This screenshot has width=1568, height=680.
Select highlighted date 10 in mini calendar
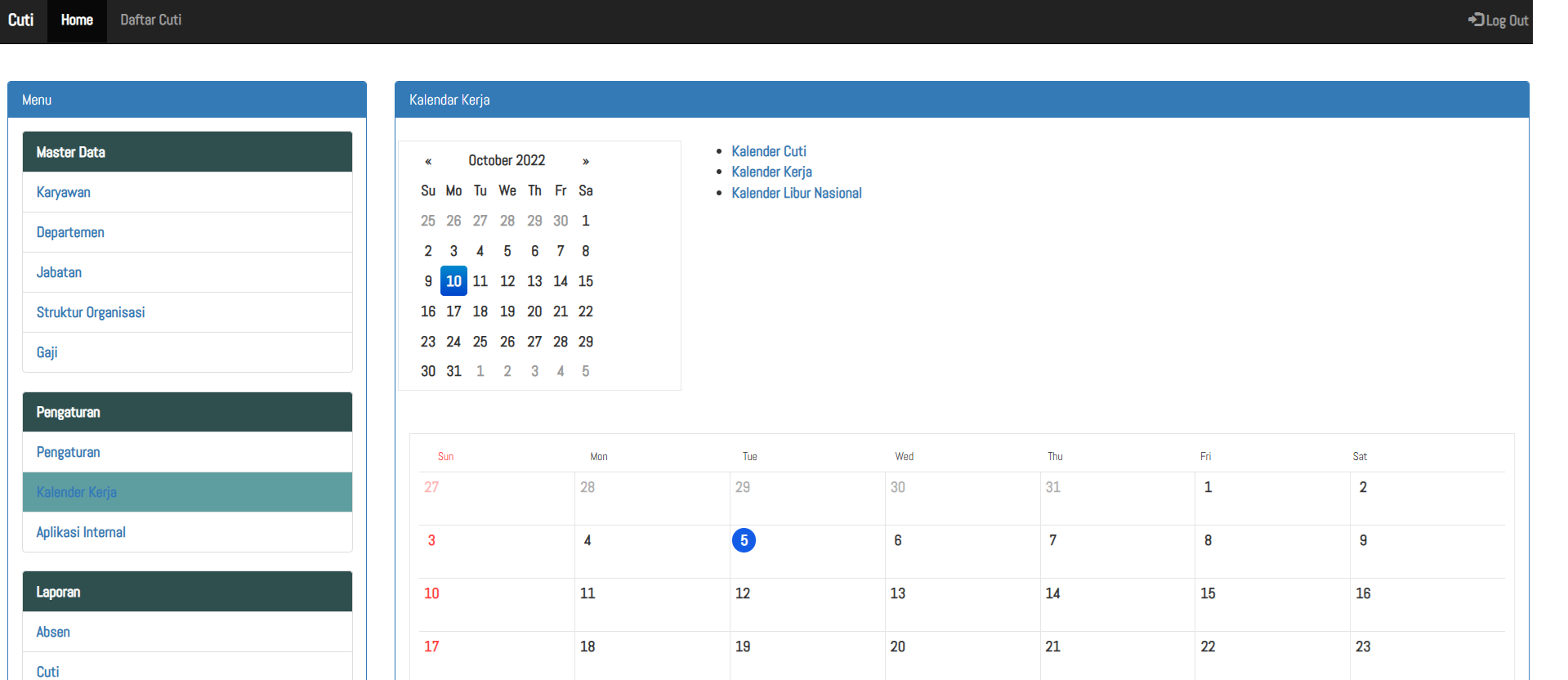tap(453, 281)
